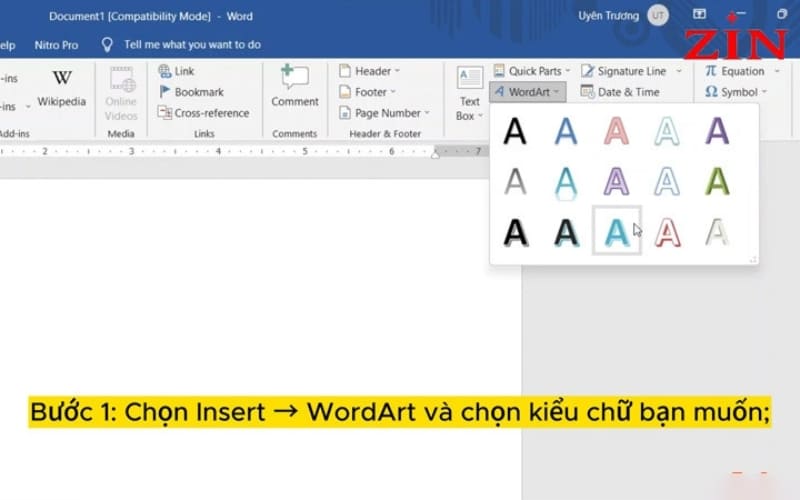
Task: Choose the black fill WordArt style
Action: pyautogui.click(x=515, y=131)
